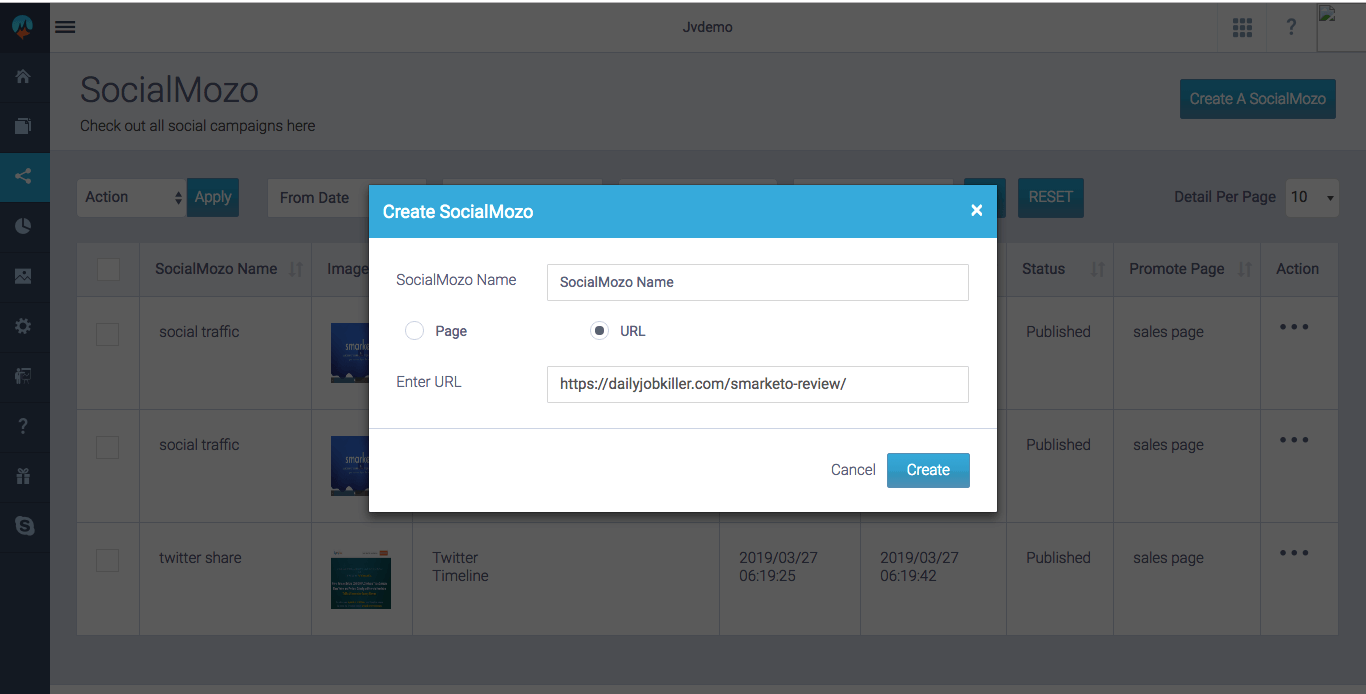The image size is (1366, 694).
Task: Open the stacked pages sidebar icon
Action: coord(23,126)
